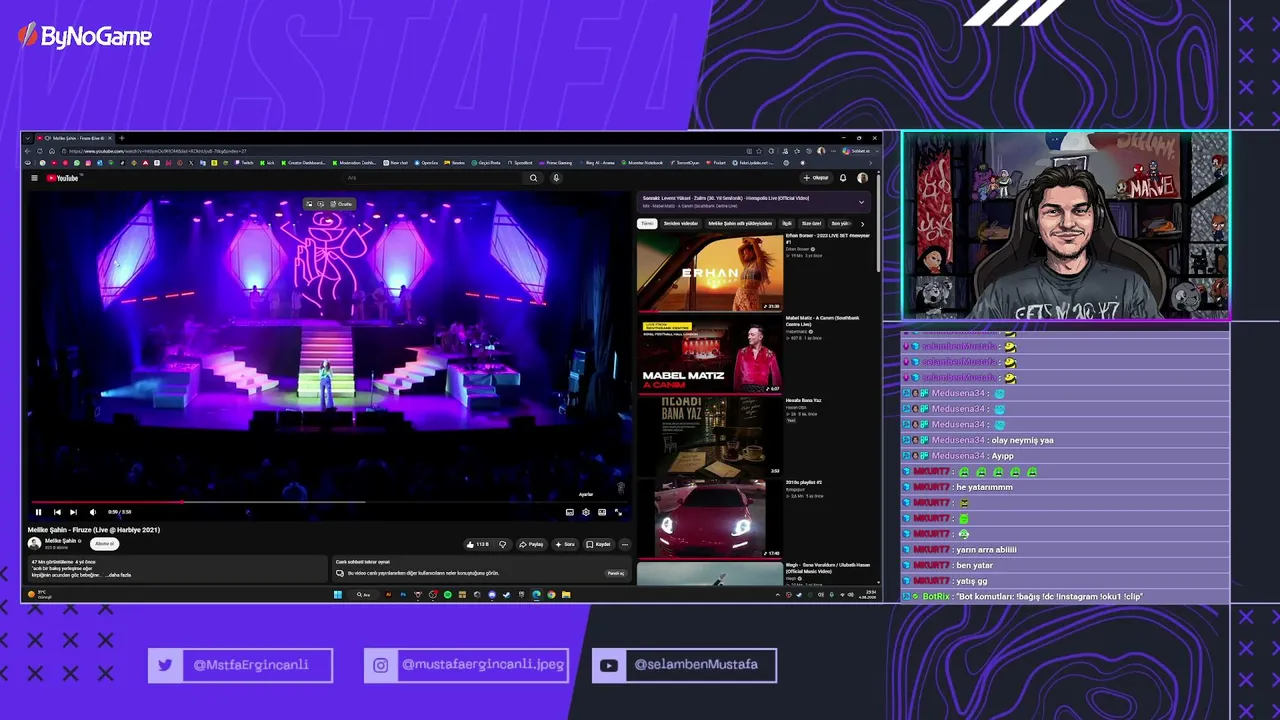This screenshot has width=1280, height=720.
Task: Open Spotify from the taskbar
Action: pos(447,595)
